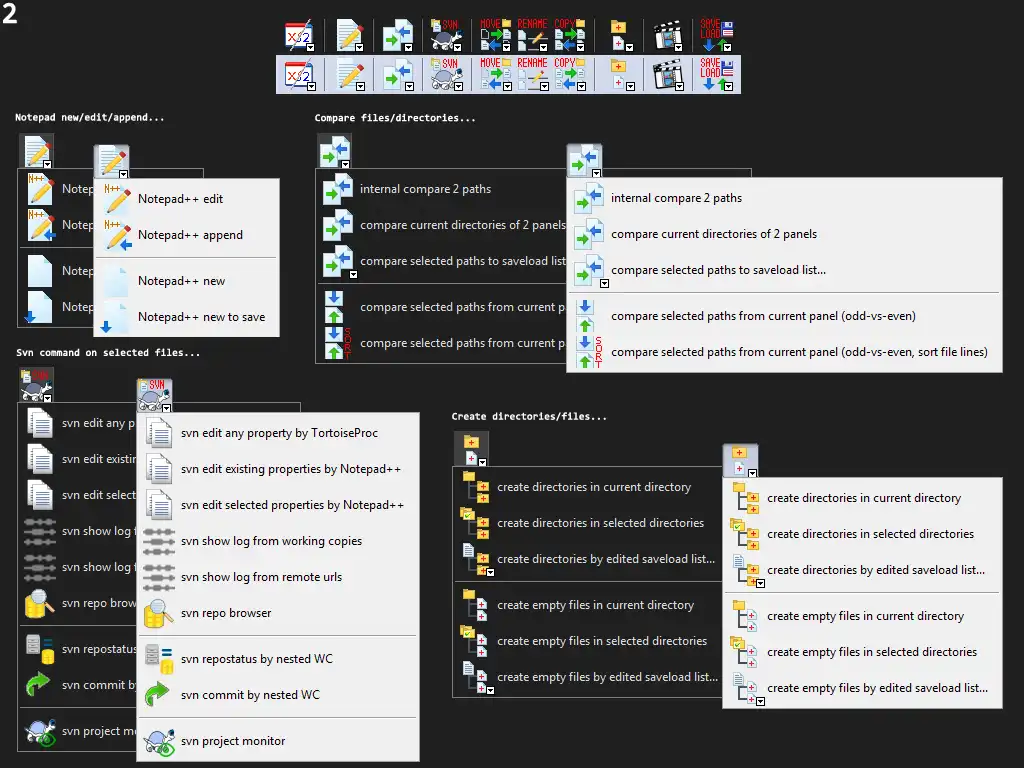Image resolution: width=1024 pixels, height=768 pixels.
Task: Open the light SVN dropdown button above svn menu
Action: coord(155,395)
